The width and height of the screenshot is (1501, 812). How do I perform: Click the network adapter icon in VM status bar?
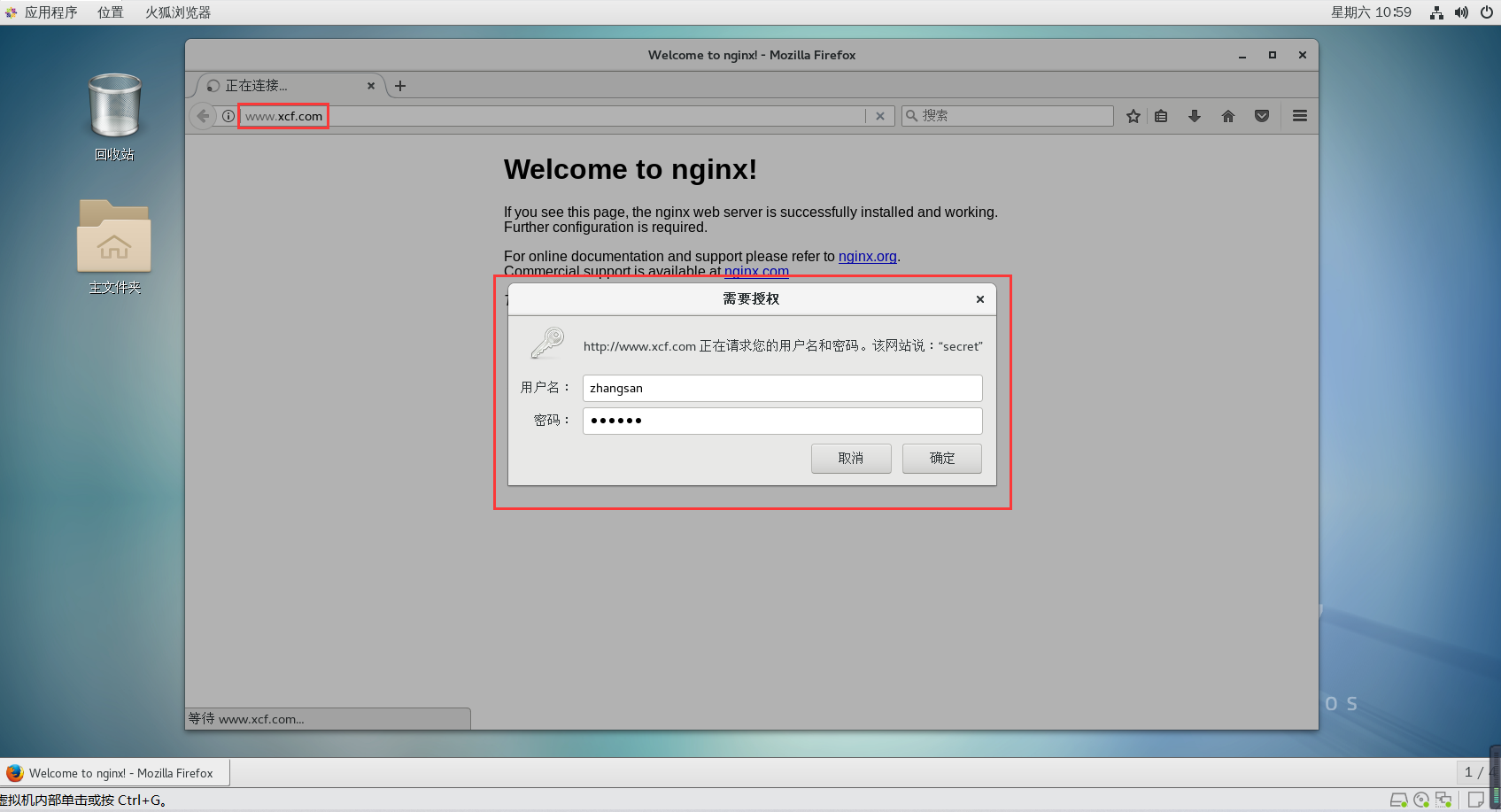(1443, 800)
